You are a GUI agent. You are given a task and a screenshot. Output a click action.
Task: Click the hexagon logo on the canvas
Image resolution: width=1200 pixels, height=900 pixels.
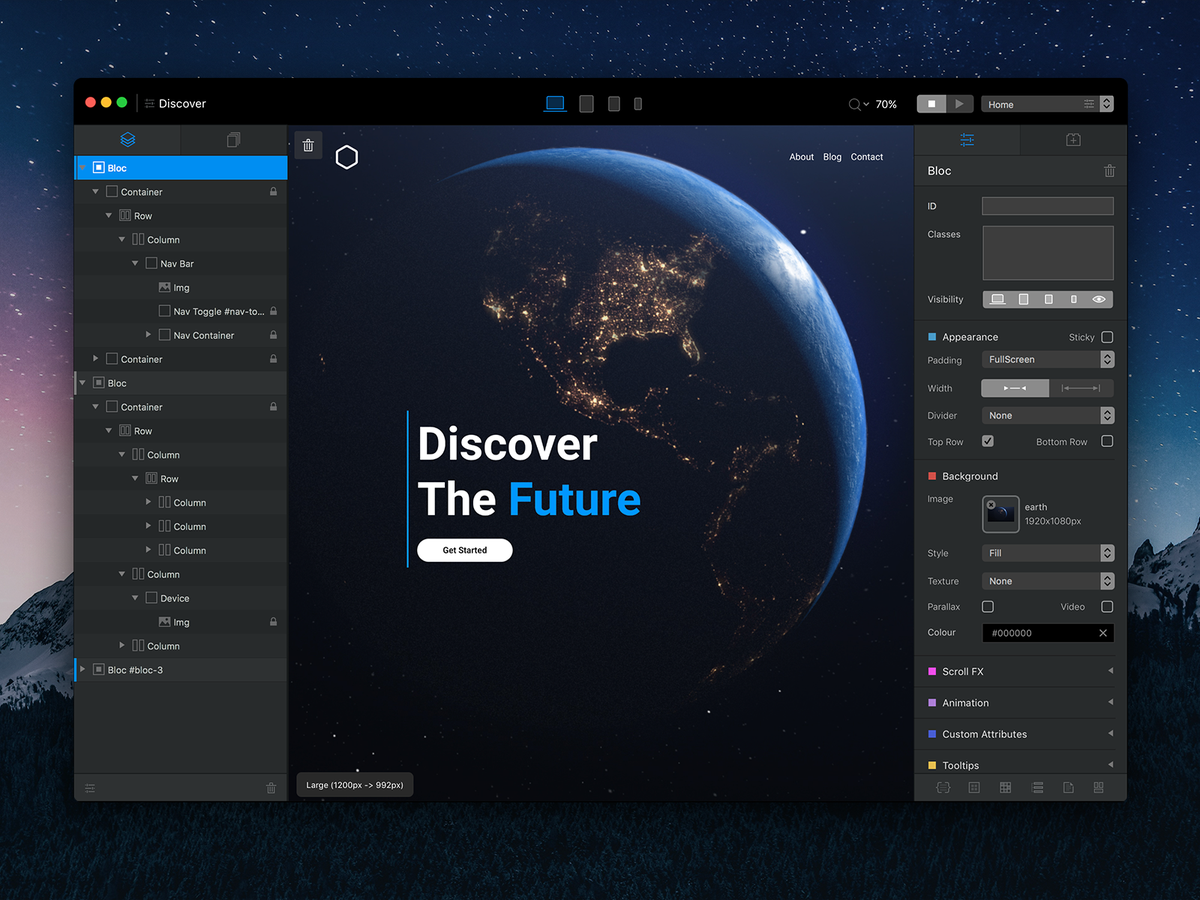coord(347,157)
